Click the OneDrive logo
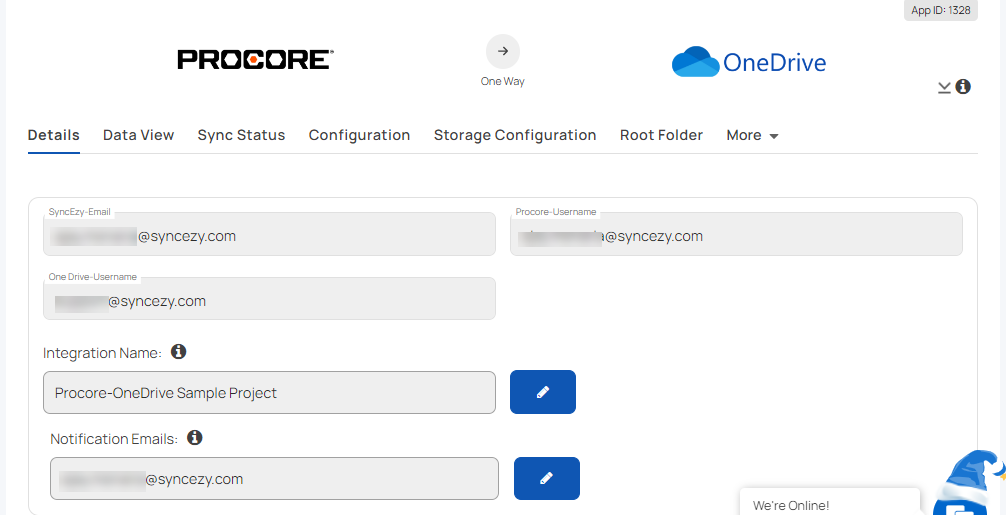This screenshot has width=1006, height=515. 749,62
